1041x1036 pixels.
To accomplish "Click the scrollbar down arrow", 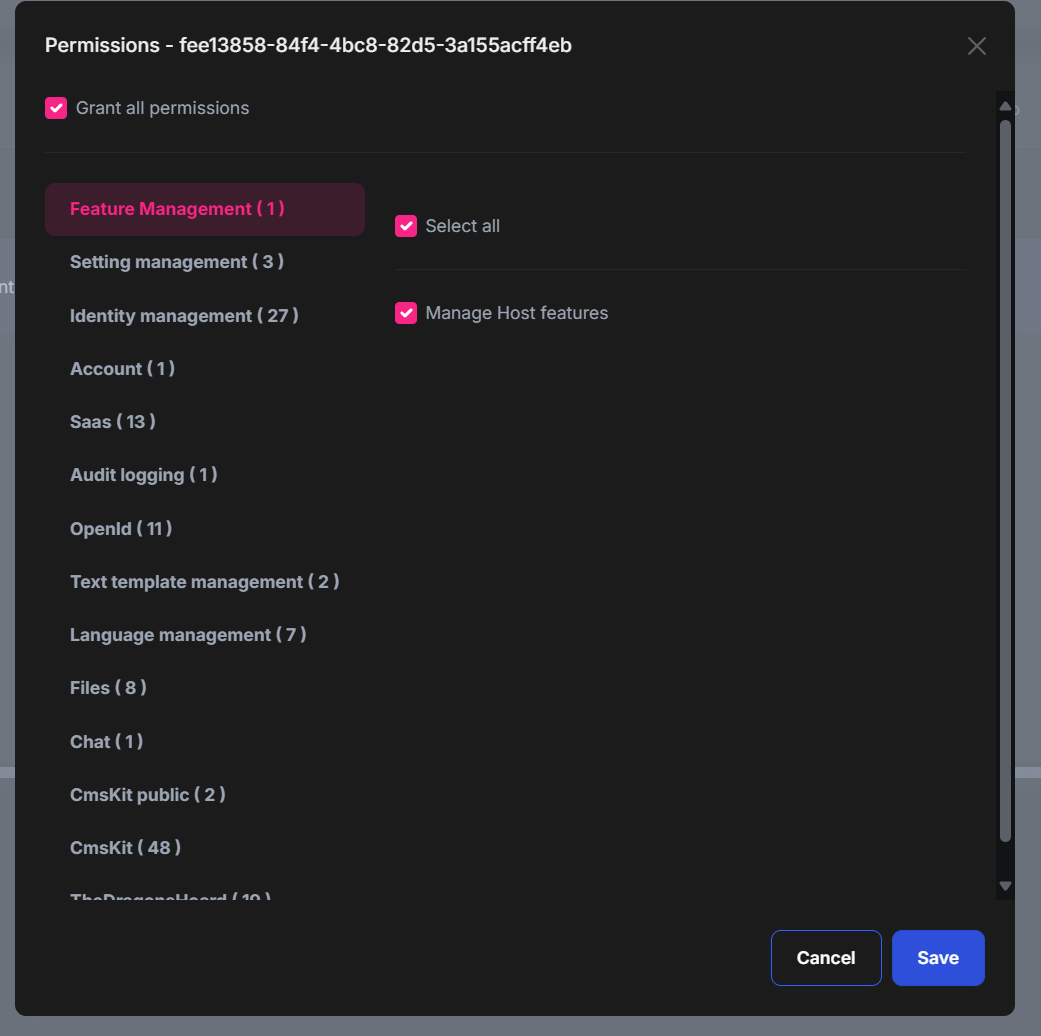I will pyautogui.click(x=1006, y=885).
